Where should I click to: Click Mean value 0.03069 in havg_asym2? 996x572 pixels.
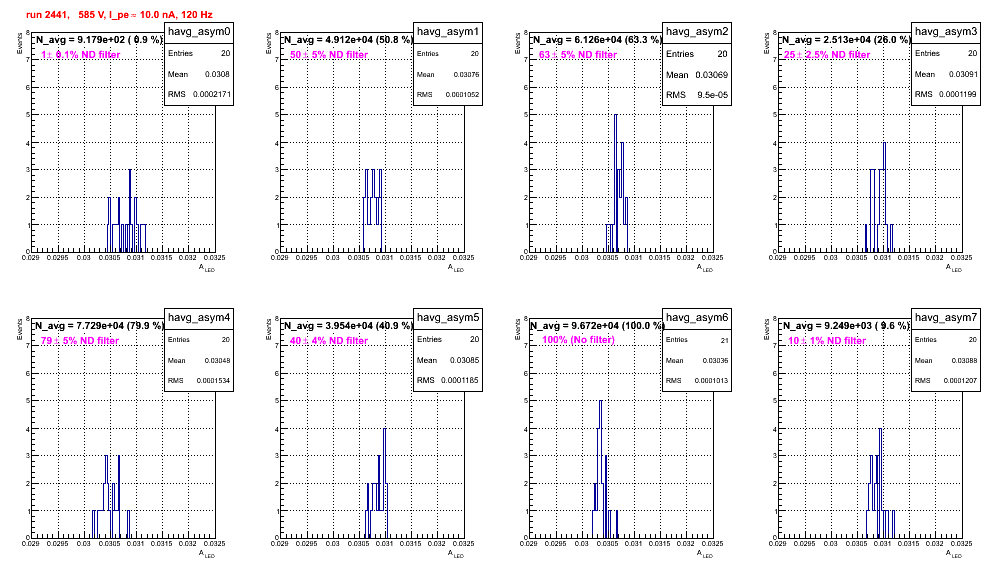click(711, 74)
